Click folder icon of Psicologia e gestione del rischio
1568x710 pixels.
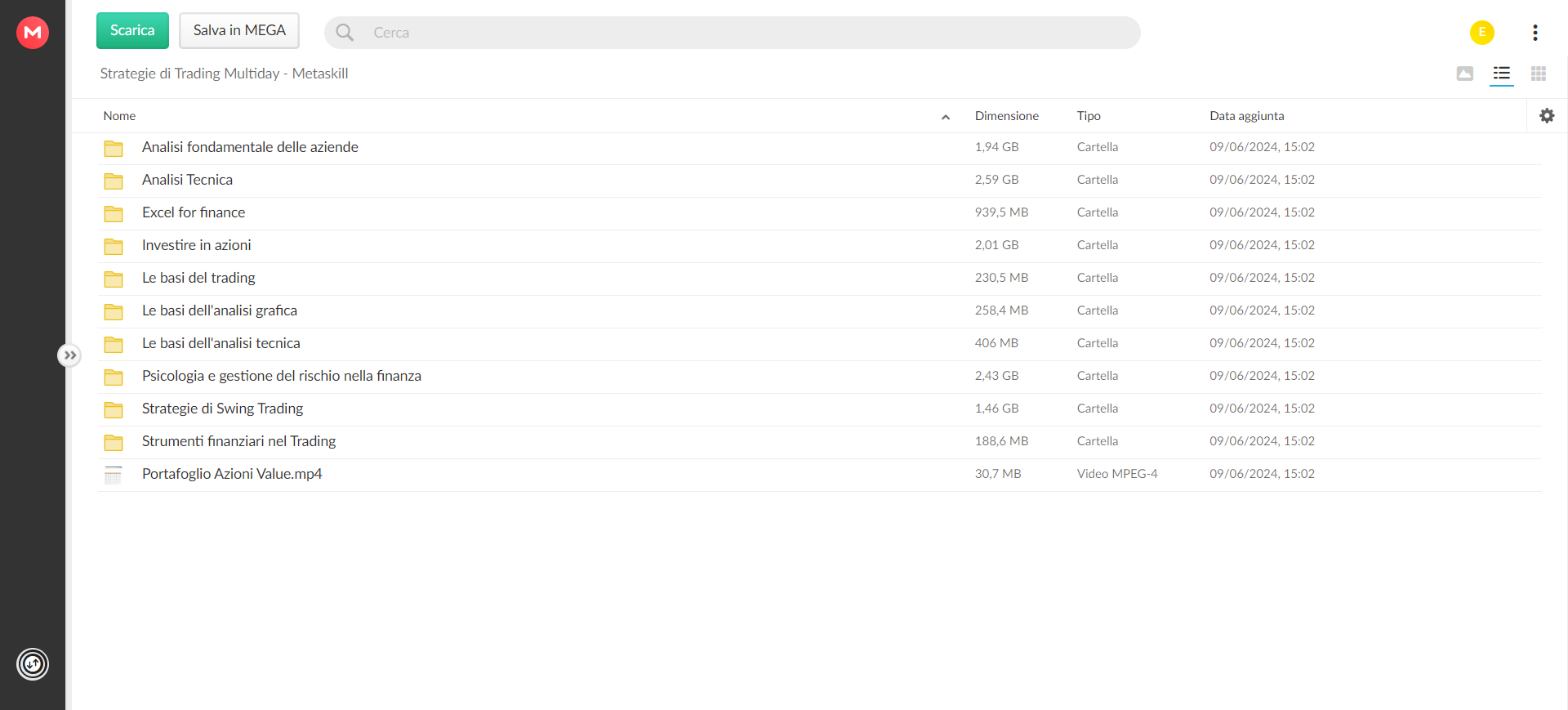pos(114,377)
